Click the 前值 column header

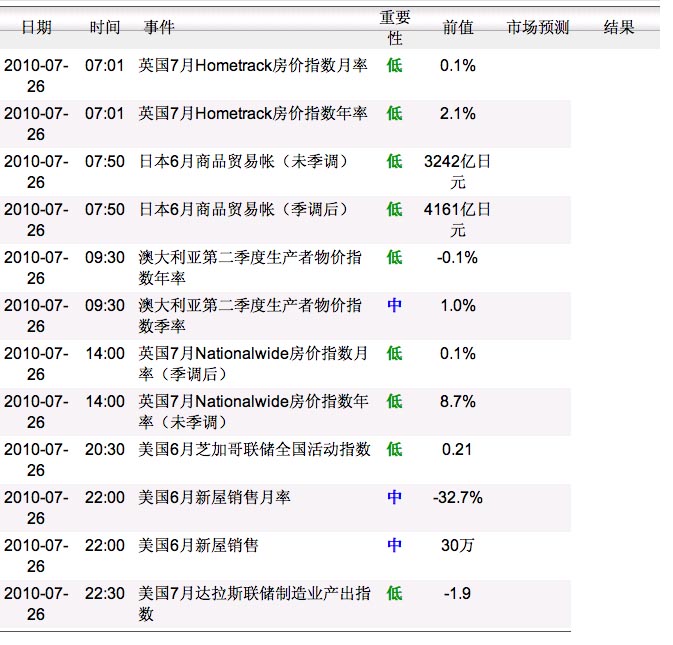pyautogui.click(x=458, y=27)
